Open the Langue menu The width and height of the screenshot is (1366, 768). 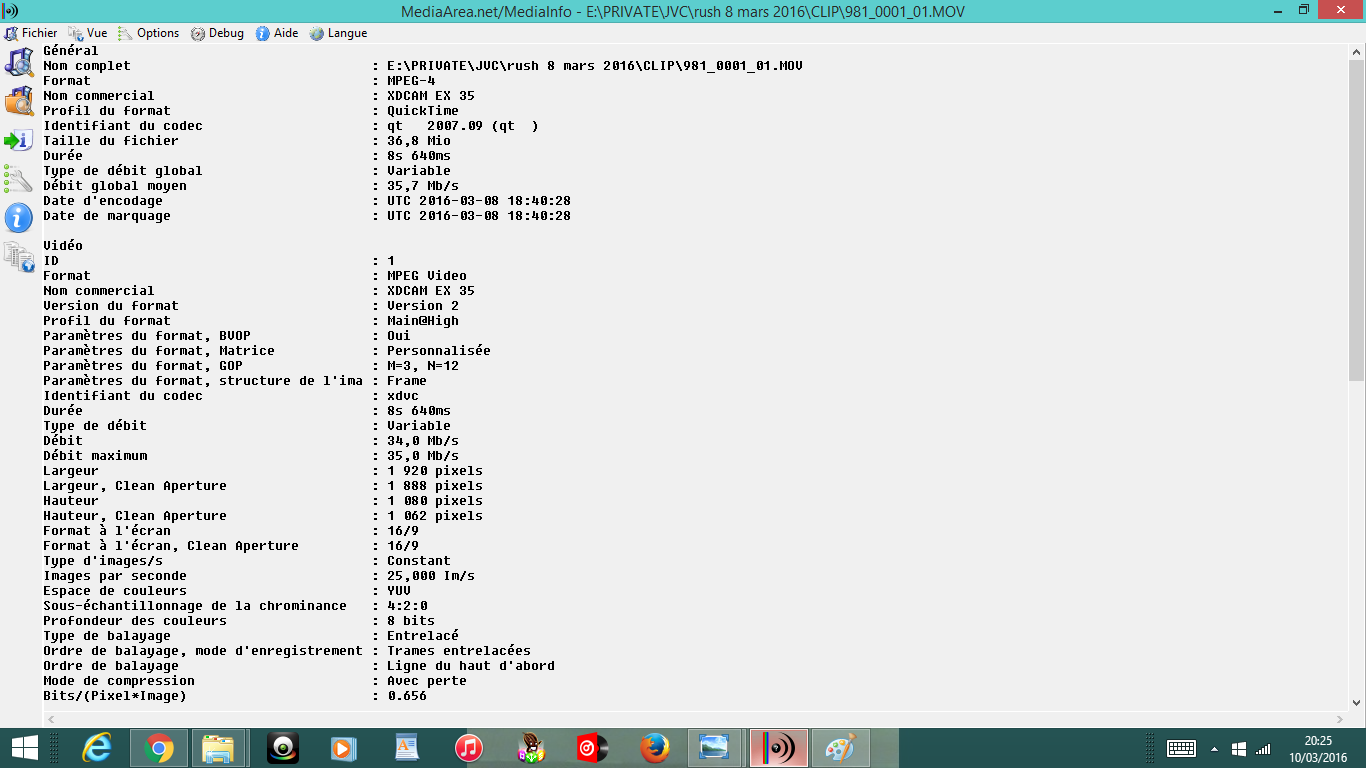[338, 33]
